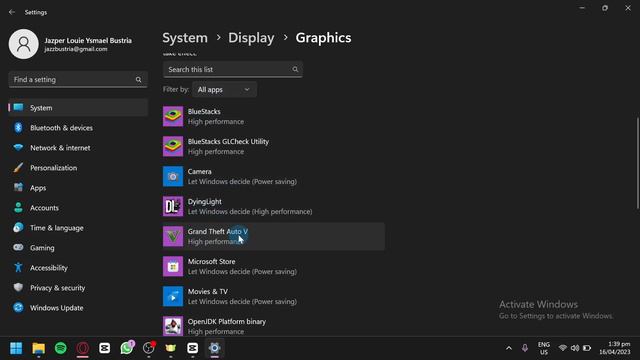Navigate to System breadcrumb
The height and width of the screenshot is (360, 640).
click(x=185, y=38)
